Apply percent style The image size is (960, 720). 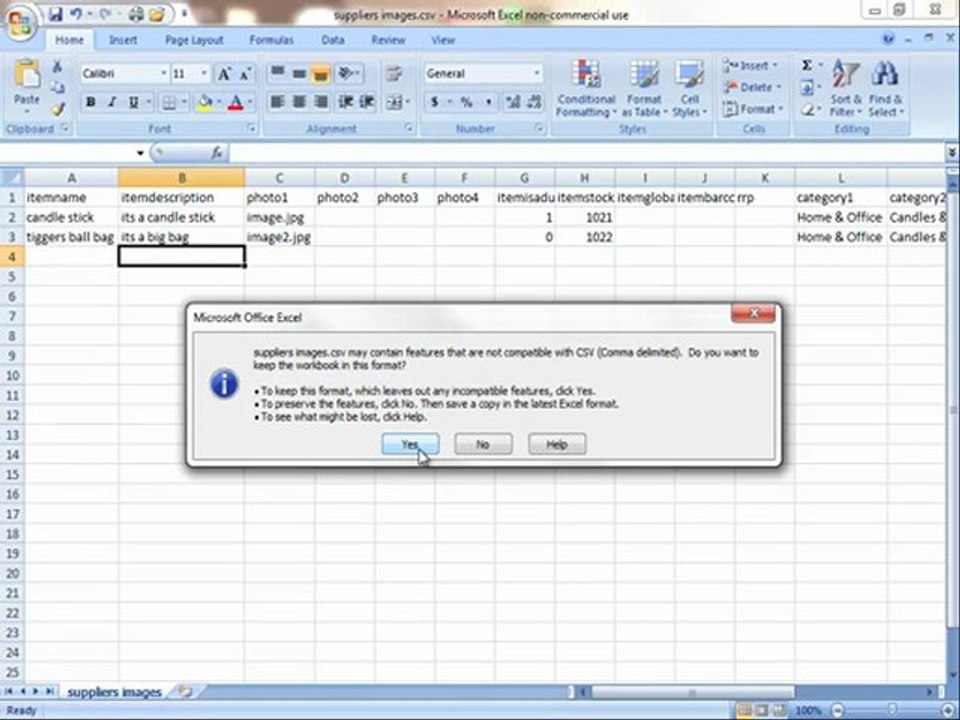pos(467,102)
